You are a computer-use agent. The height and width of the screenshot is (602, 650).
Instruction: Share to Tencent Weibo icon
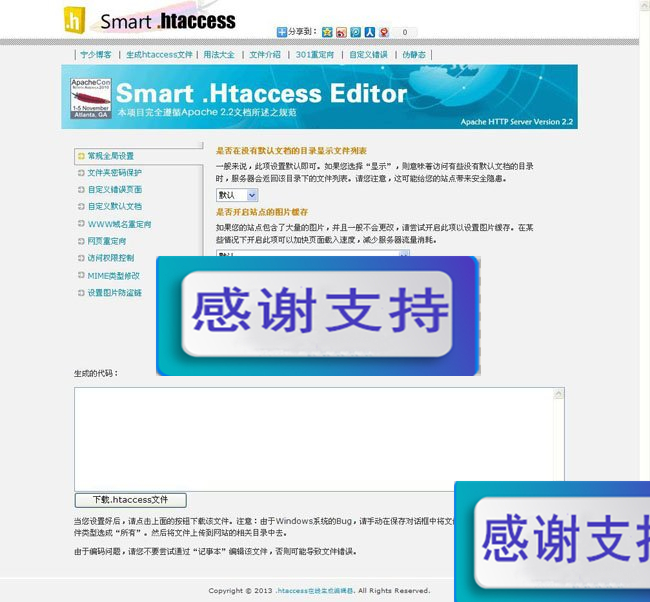tap(355, 32)
